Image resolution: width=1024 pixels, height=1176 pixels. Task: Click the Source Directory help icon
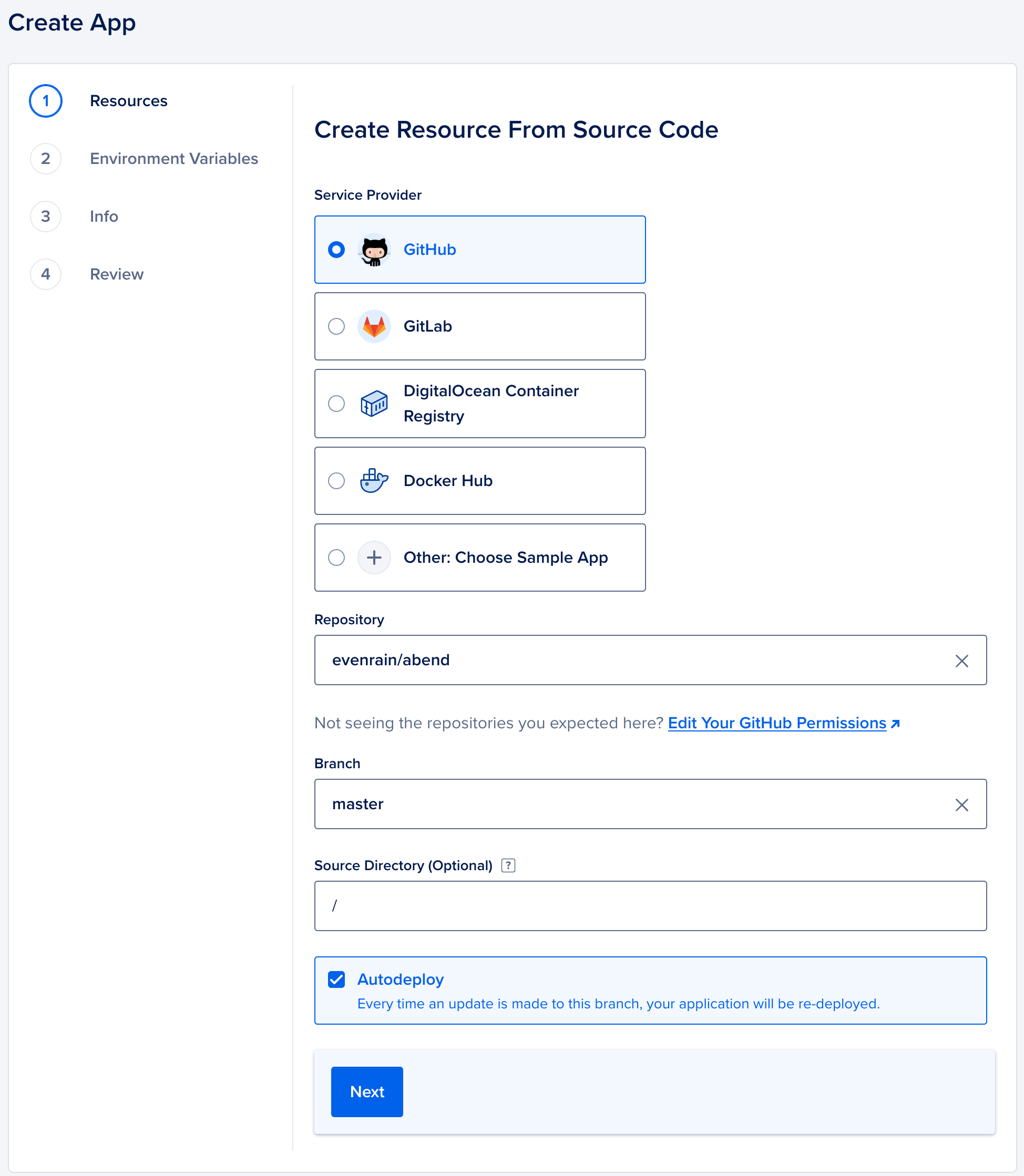508,865
